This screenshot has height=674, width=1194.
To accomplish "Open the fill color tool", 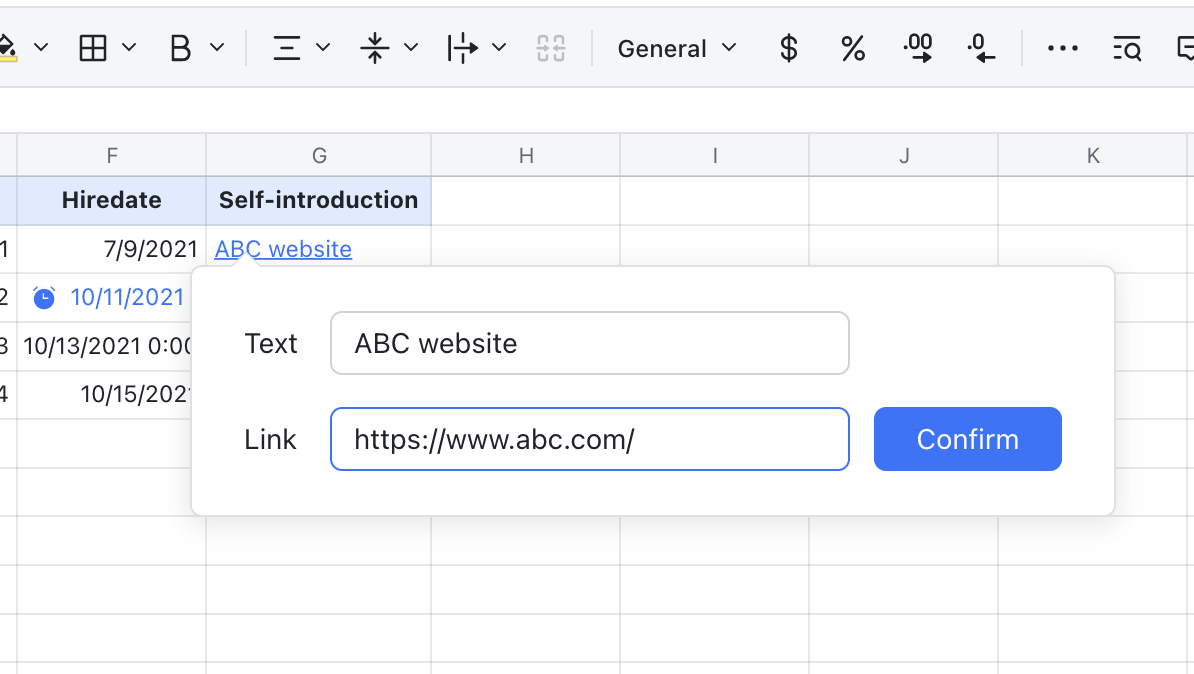I will click(8, 47).
